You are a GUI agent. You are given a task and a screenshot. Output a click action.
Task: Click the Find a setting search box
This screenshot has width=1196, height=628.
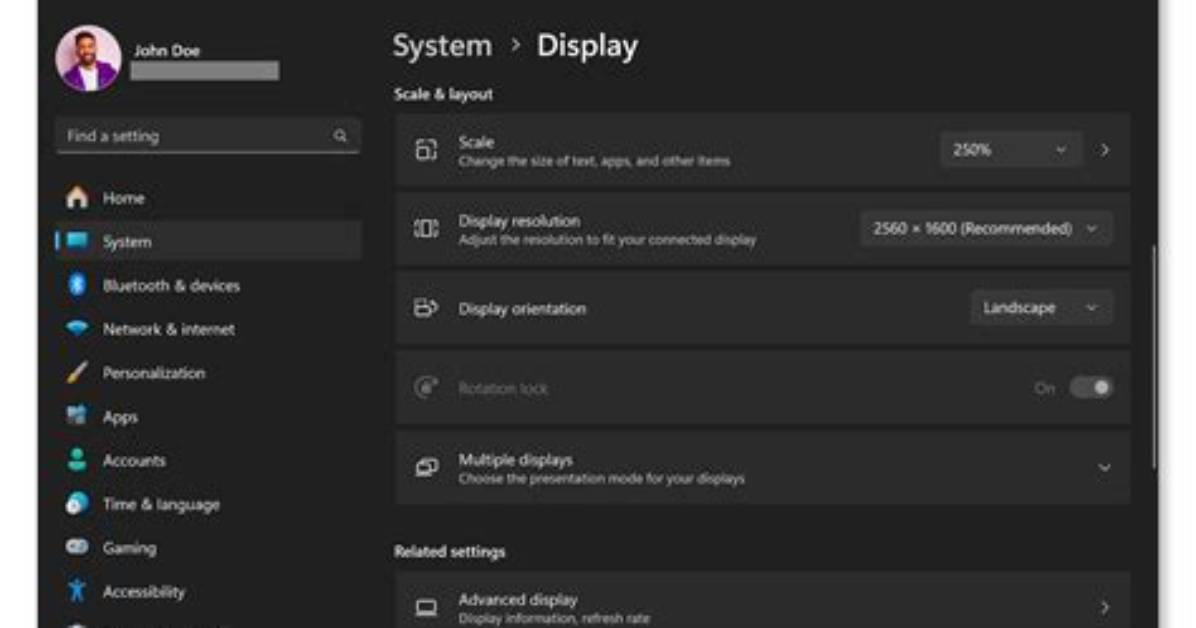tap(207, 136)
